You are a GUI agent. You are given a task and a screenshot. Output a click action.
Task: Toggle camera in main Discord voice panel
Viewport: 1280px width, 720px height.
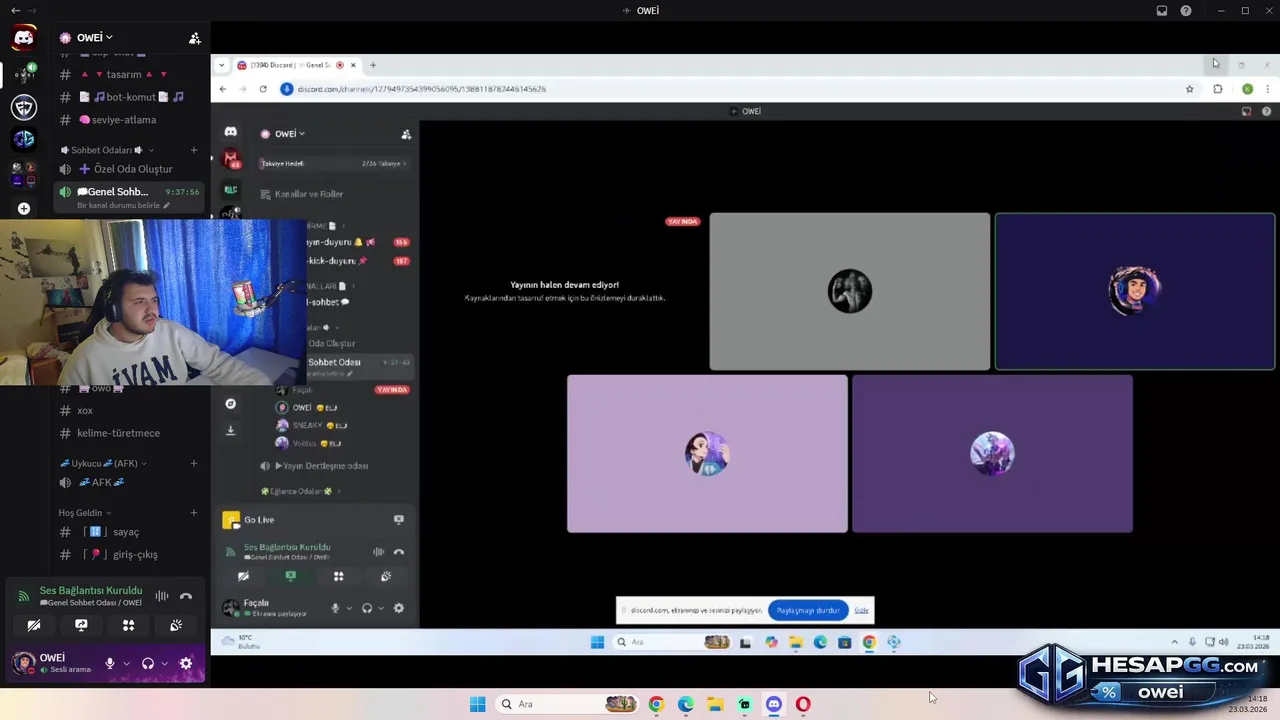pos(33,625)
